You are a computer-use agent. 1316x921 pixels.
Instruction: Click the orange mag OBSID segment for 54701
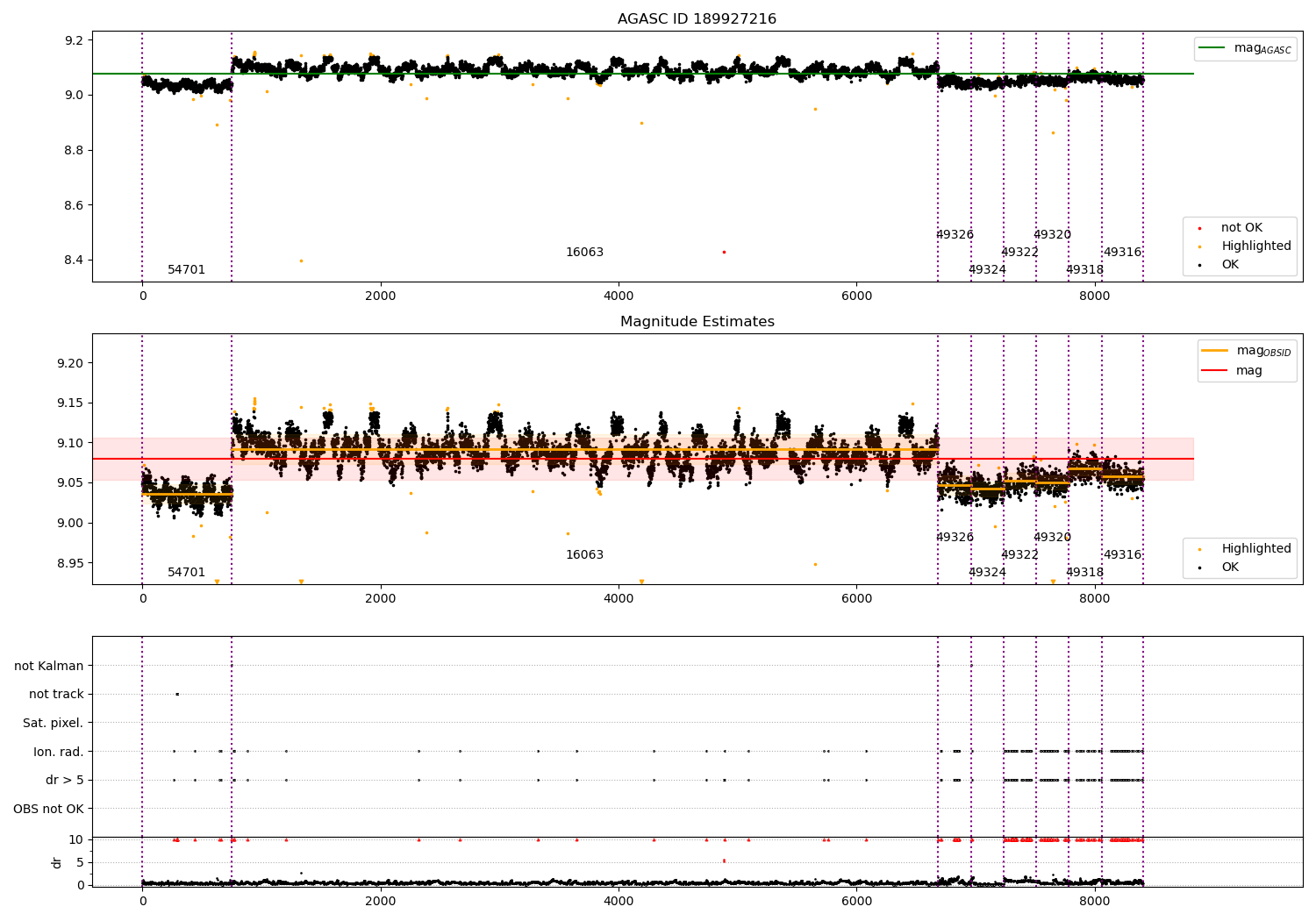click(187, 495)
